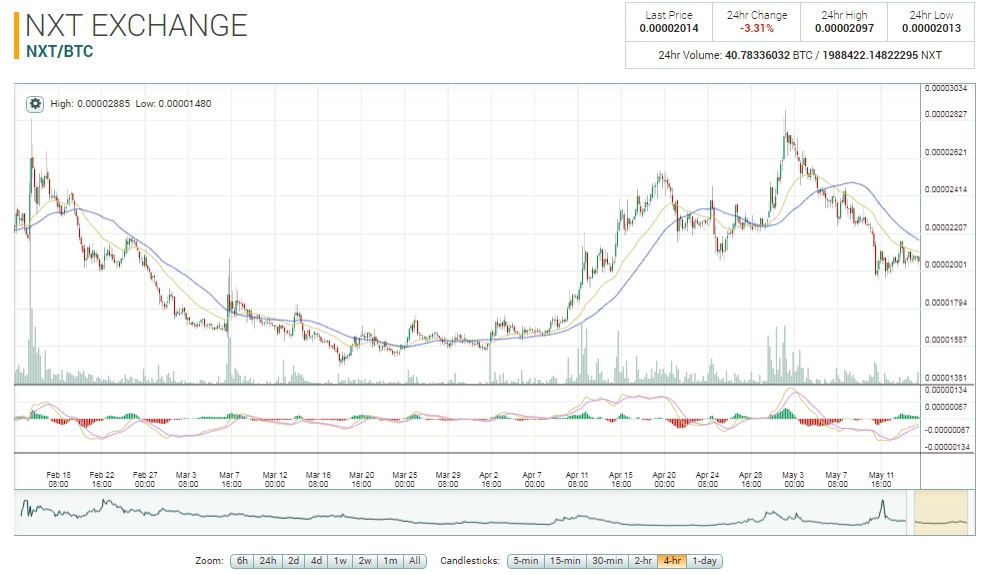Click the 24hr Low value 0.00002013
Viewport: 996px width, 575px height.
tap(931, 29)
